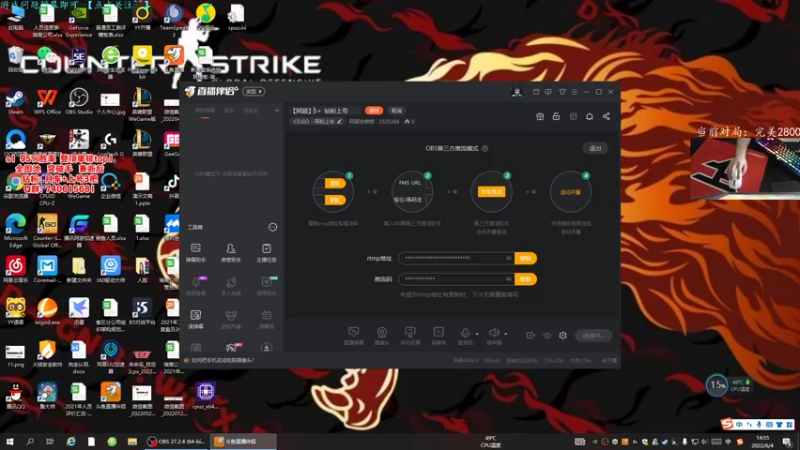This screenshot has height=450, width=800.
Task: Open the skin shirt icon in title bar
Action: coord(562,92)
